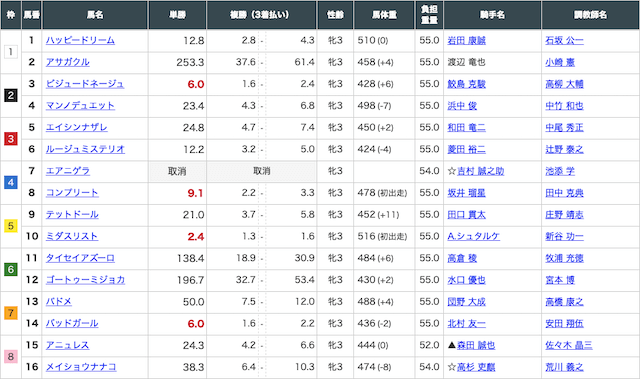
Task: Open trainer link 佐々木 晶三
Action: (569, 345)
